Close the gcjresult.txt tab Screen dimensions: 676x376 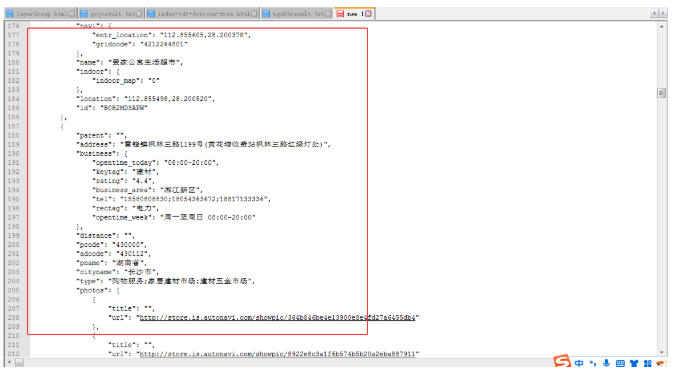139,14
